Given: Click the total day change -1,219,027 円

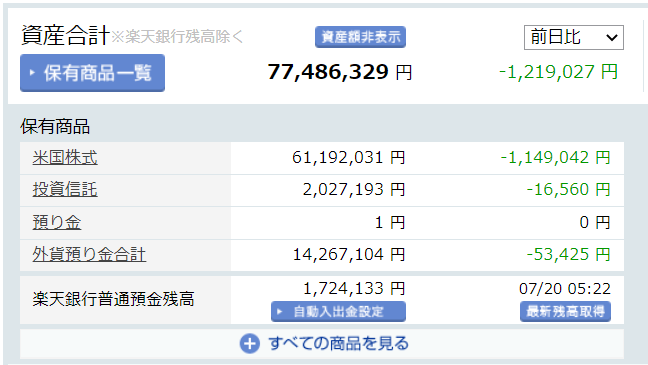Looking at the screenshot, I should click(558, 72).
